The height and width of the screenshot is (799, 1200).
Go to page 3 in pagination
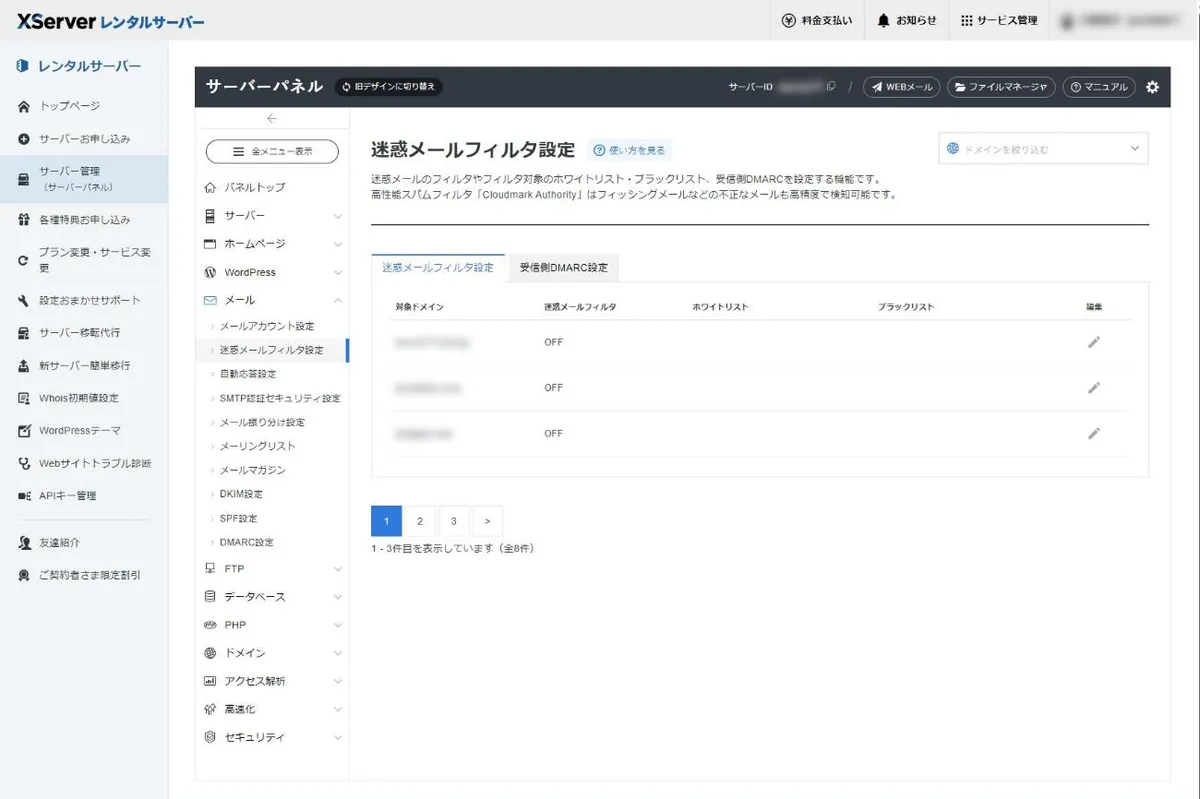click(x=454, y=521)
